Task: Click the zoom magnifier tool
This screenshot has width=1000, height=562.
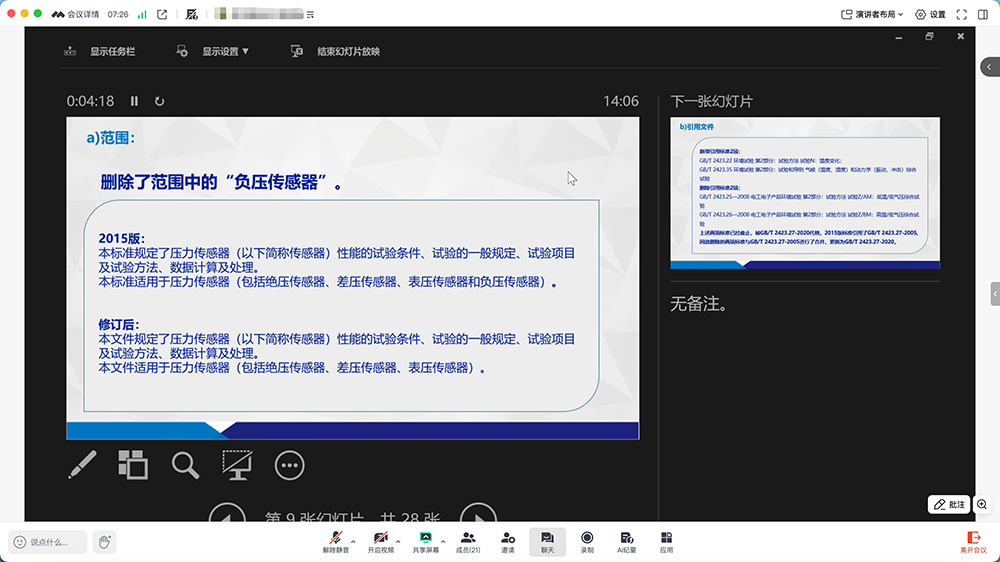Action: [185, 464]
